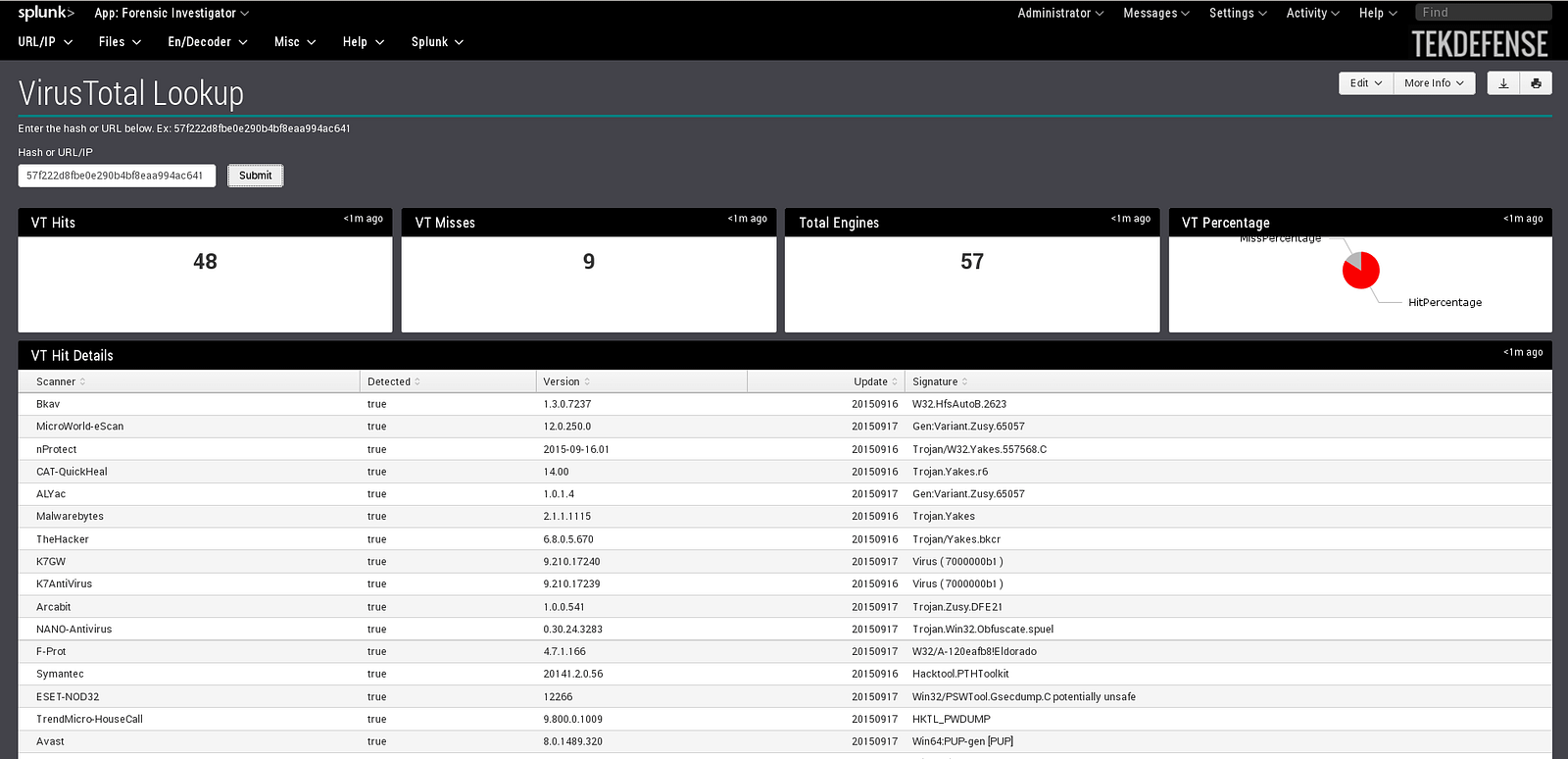The image size is (1568, 759).
Task: Click signature Trojan/Yakes.bkcr
Action: 956,539
